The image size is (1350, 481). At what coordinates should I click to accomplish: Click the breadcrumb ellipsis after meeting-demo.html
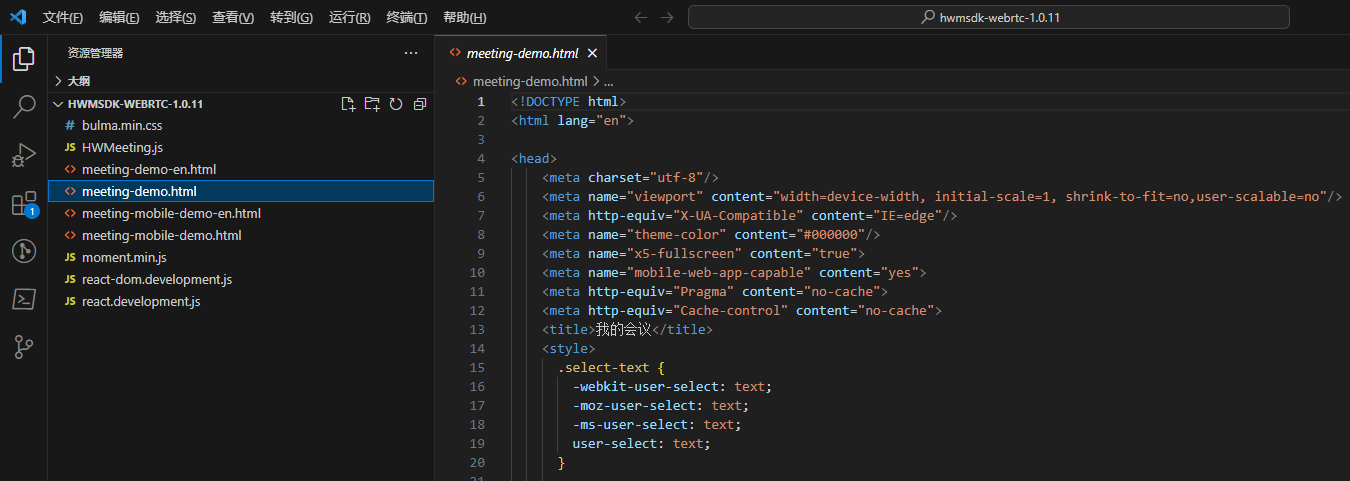[608, 82]
